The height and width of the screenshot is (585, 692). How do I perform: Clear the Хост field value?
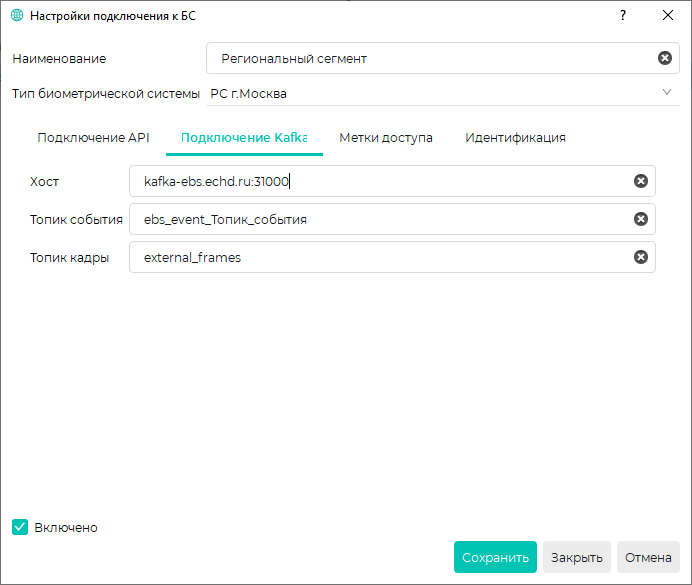click(x=641, y=181)
